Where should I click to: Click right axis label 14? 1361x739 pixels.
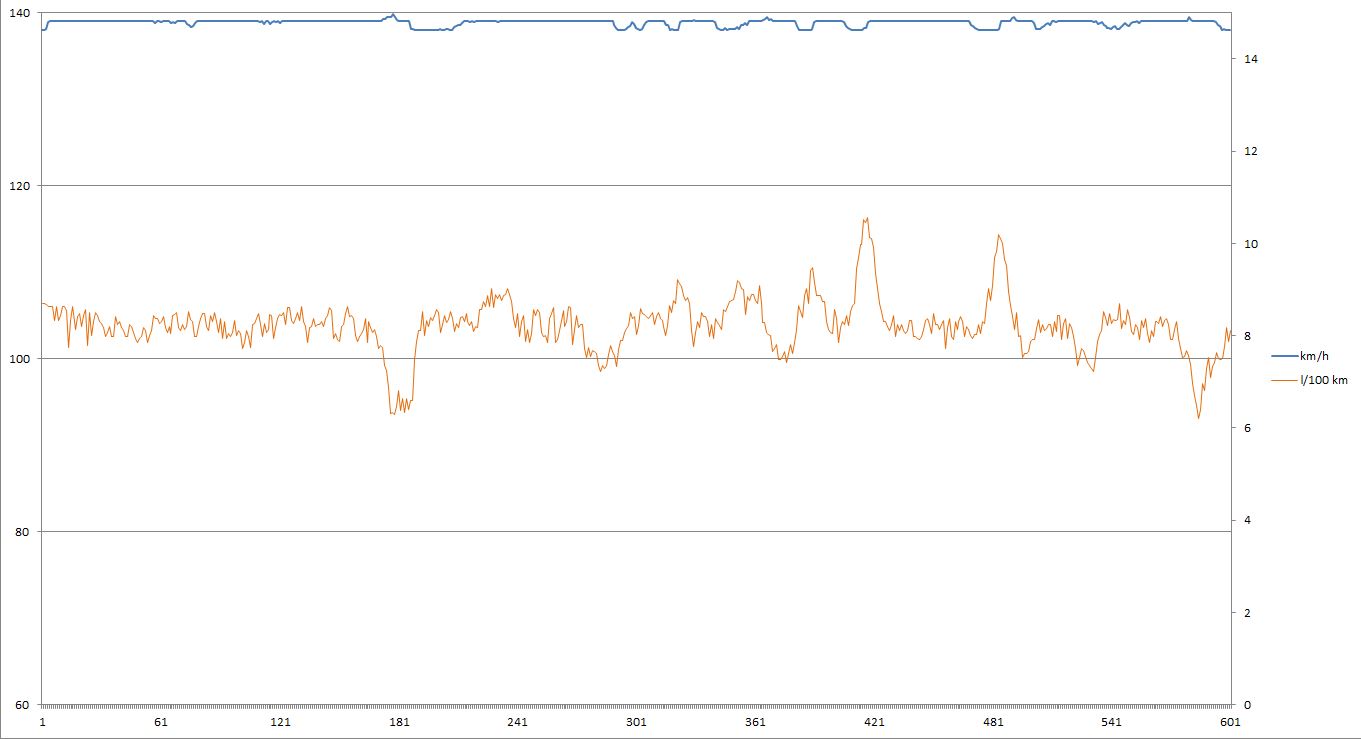(1249, 60)
